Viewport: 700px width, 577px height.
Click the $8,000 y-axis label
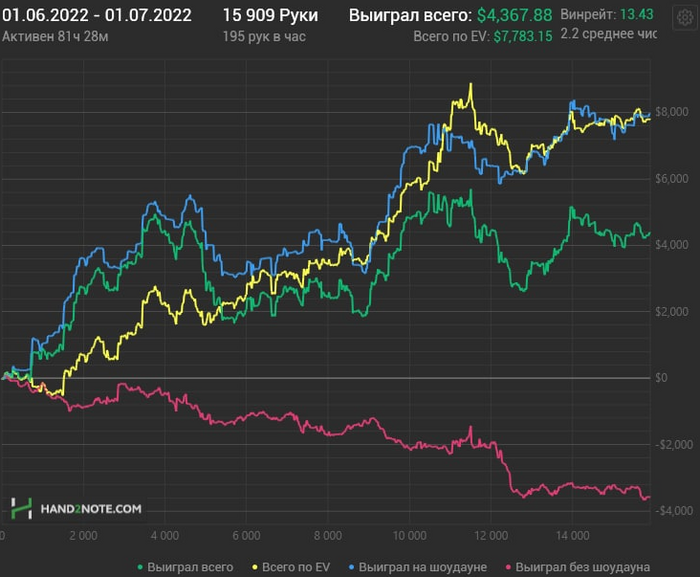672,112
